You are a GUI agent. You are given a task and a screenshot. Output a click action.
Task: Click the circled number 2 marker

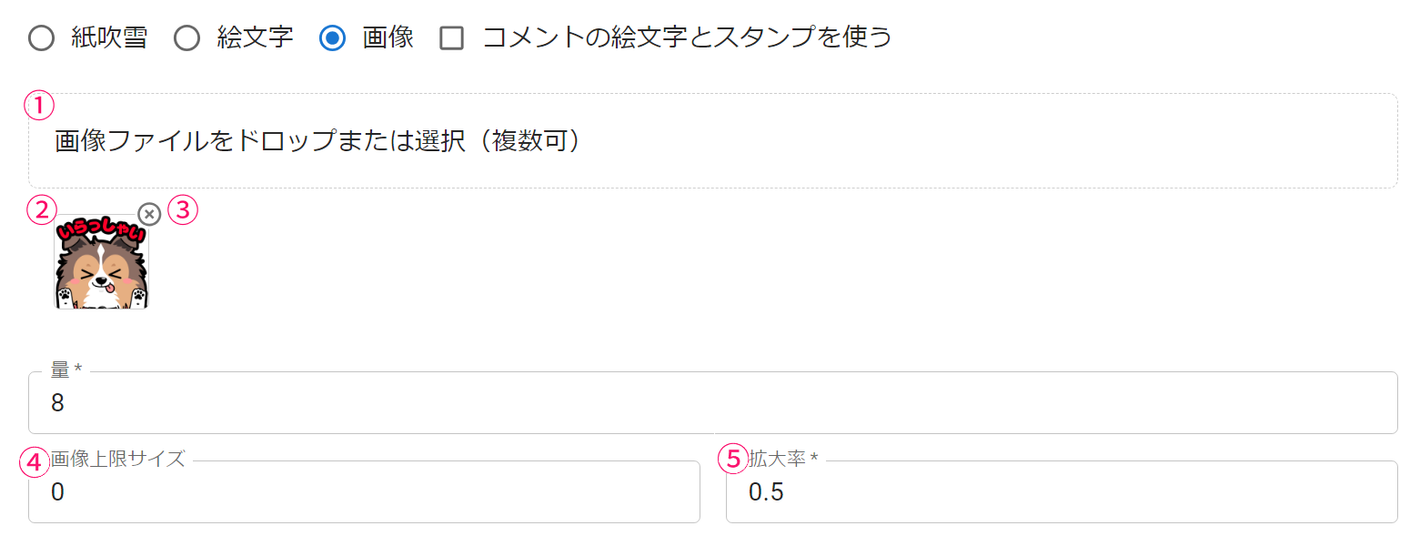click(41, 211)
